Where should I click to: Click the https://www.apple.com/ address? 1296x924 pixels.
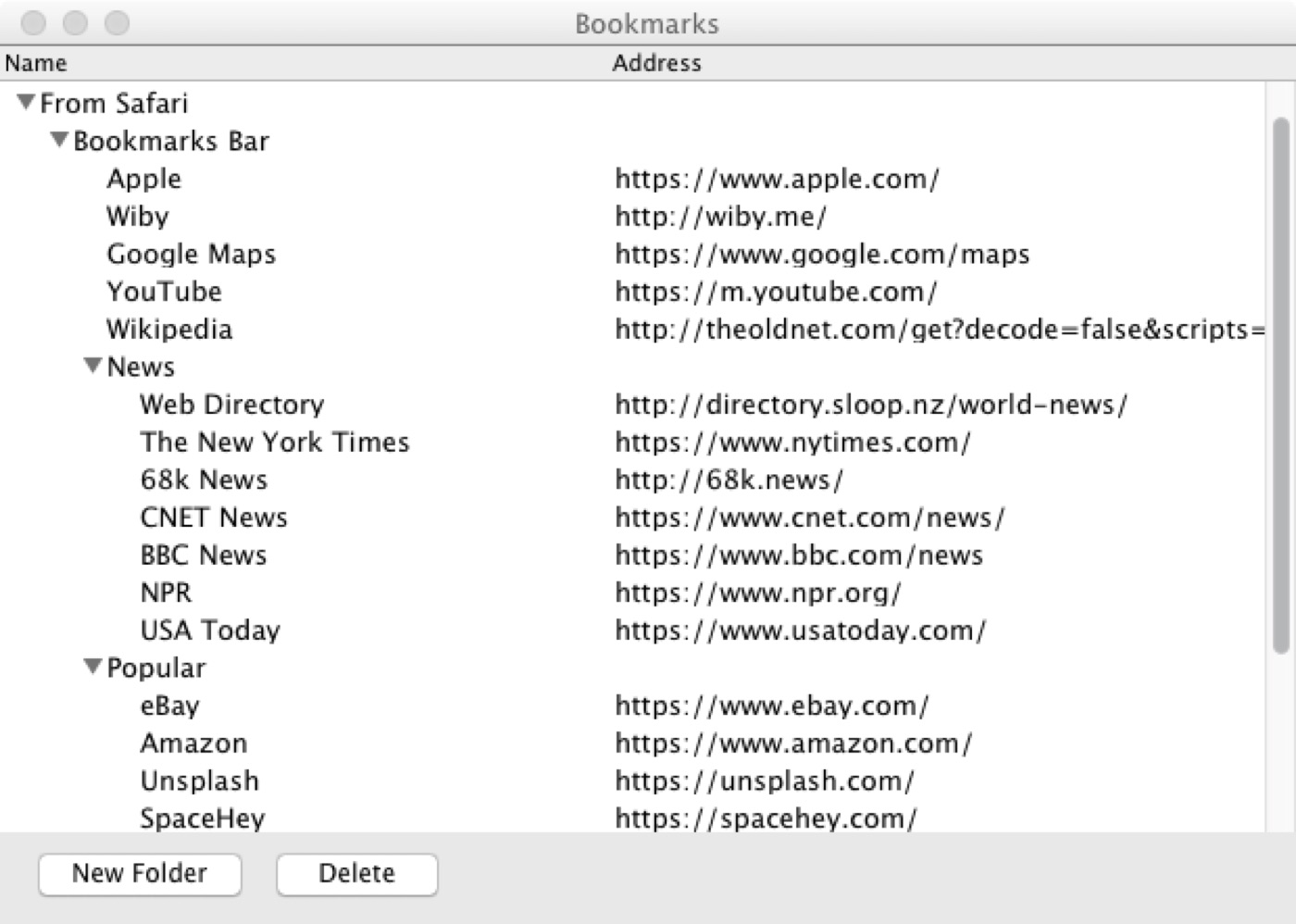click(x=777, y=179)
